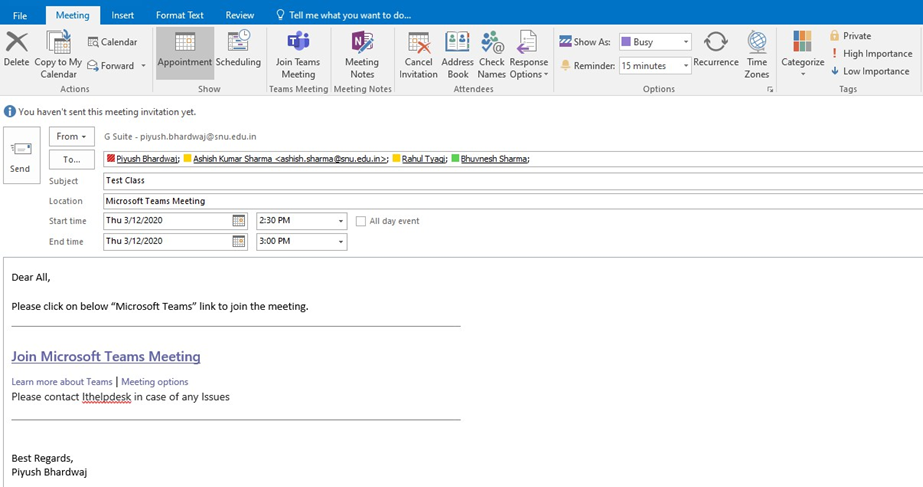The image size is (923, 487).
Task: Expand Forward dropdown arrow
Action: (x=143, y=65)
